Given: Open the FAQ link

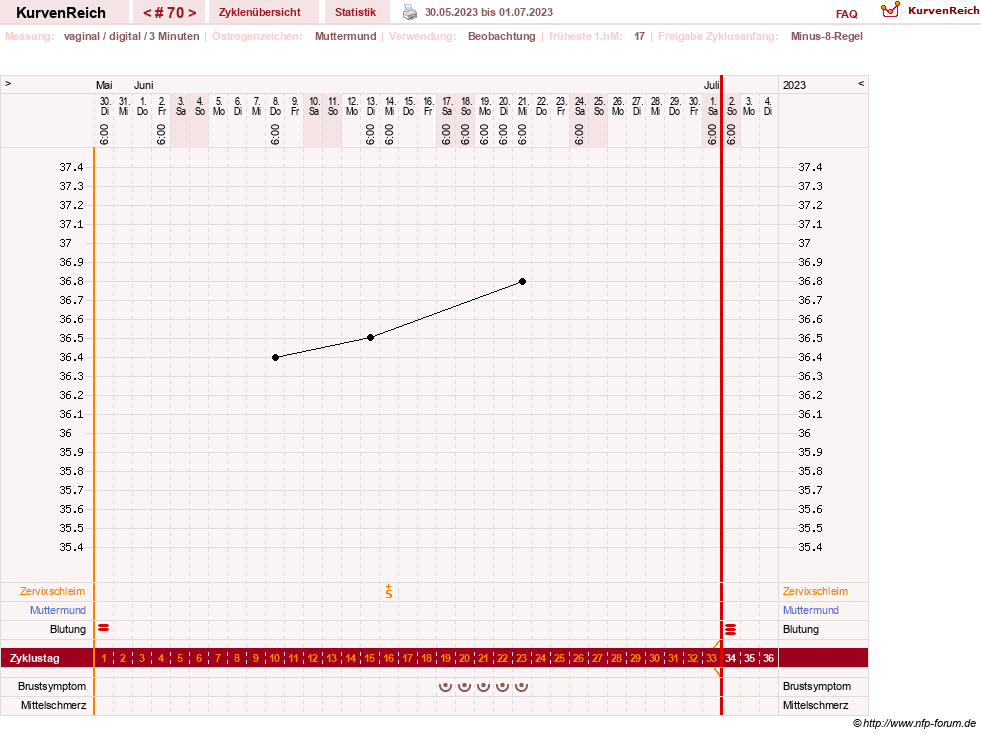Looking at the screenshot, I should click(x=846, y=14).
